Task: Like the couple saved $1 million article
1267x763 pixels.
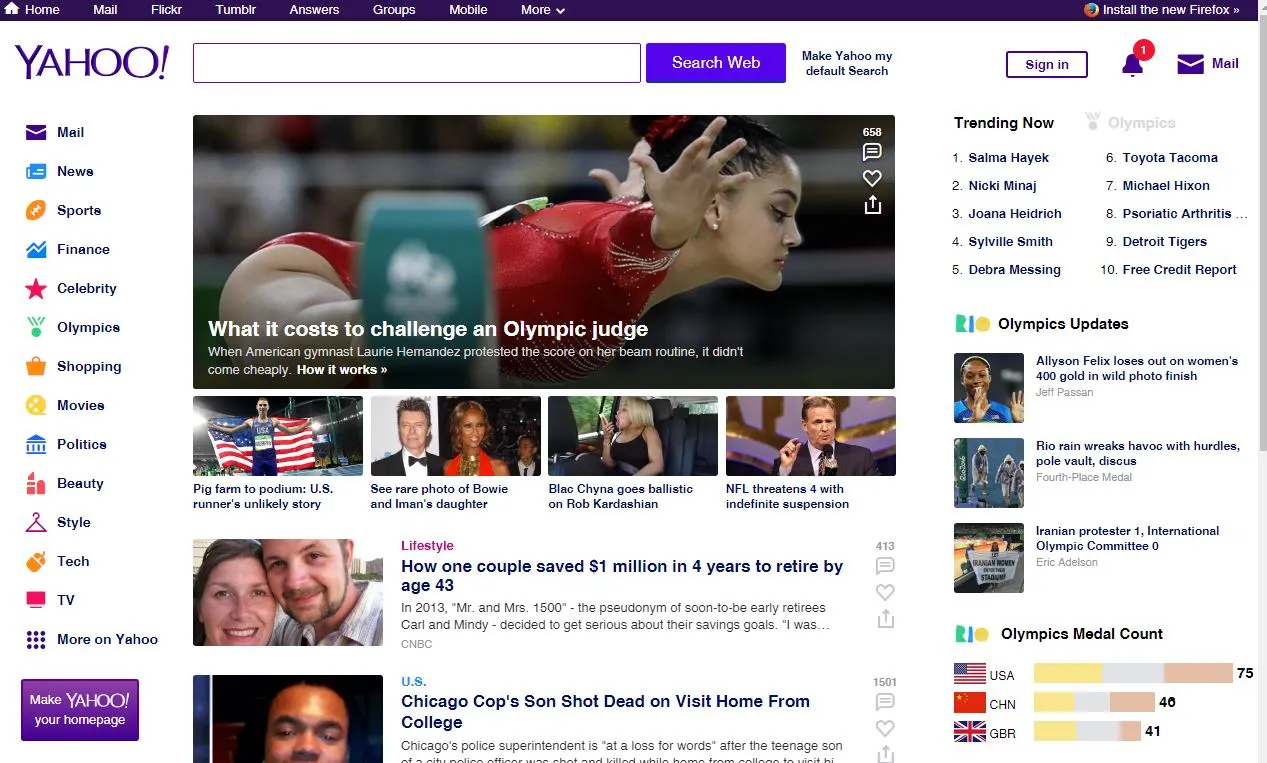Action: tap(885, 592)
